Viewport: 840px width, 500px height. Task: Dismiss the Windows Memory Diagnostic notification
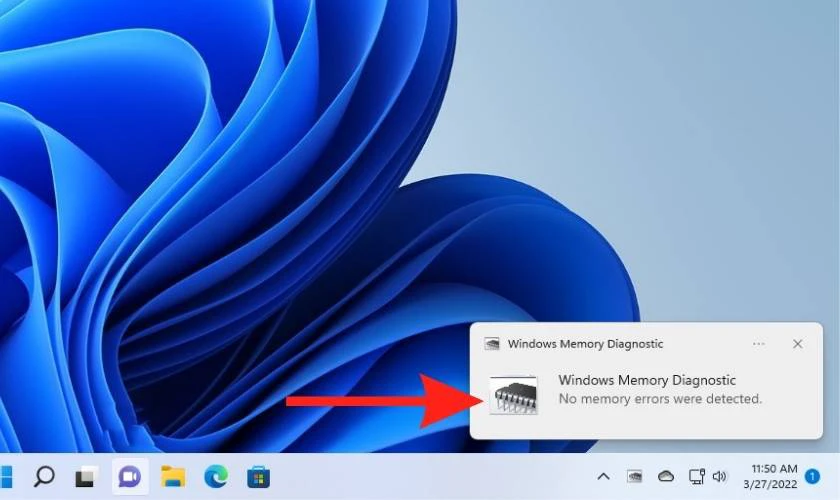797,344
